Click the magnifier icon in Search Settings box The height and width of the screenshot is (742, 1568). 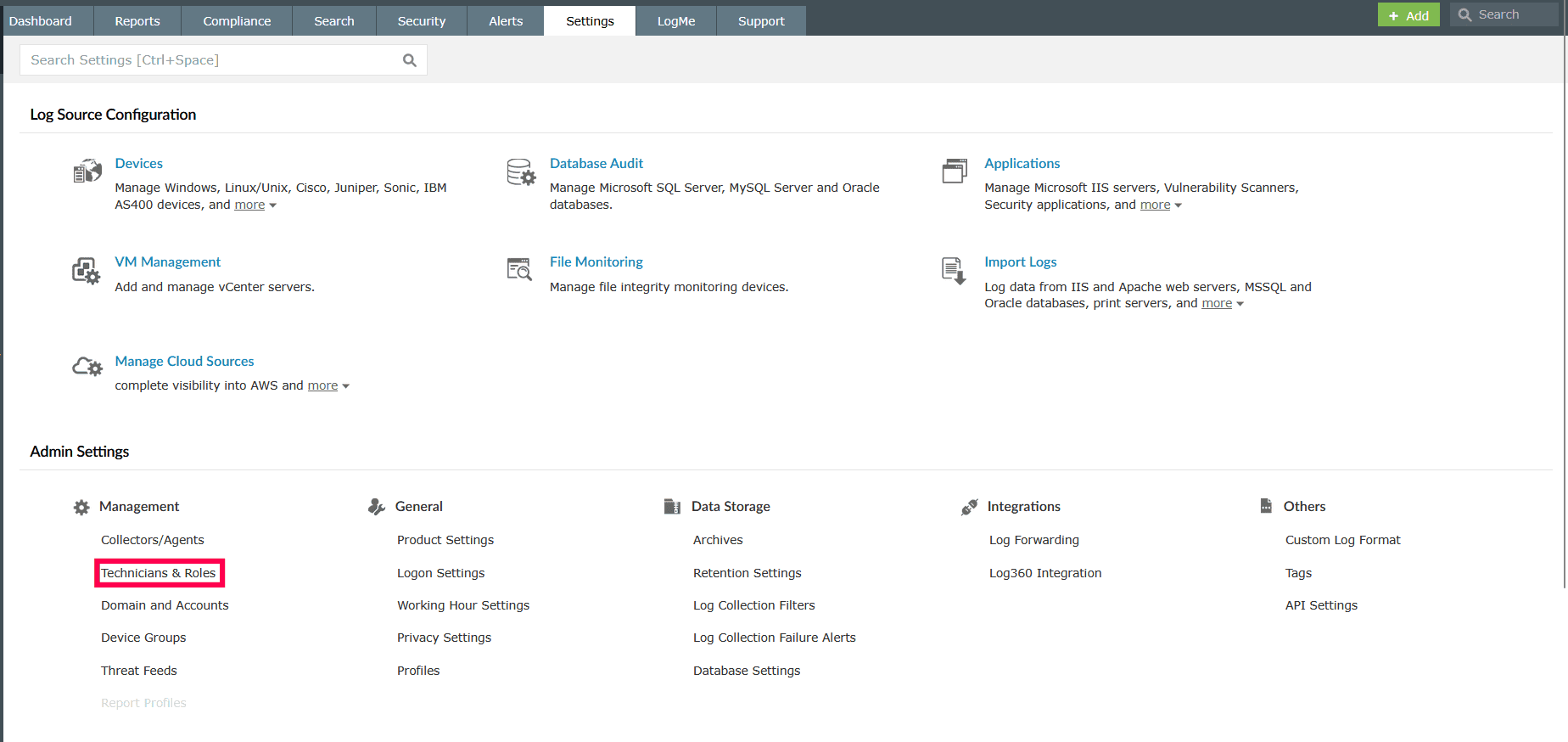tap(410, 60)
